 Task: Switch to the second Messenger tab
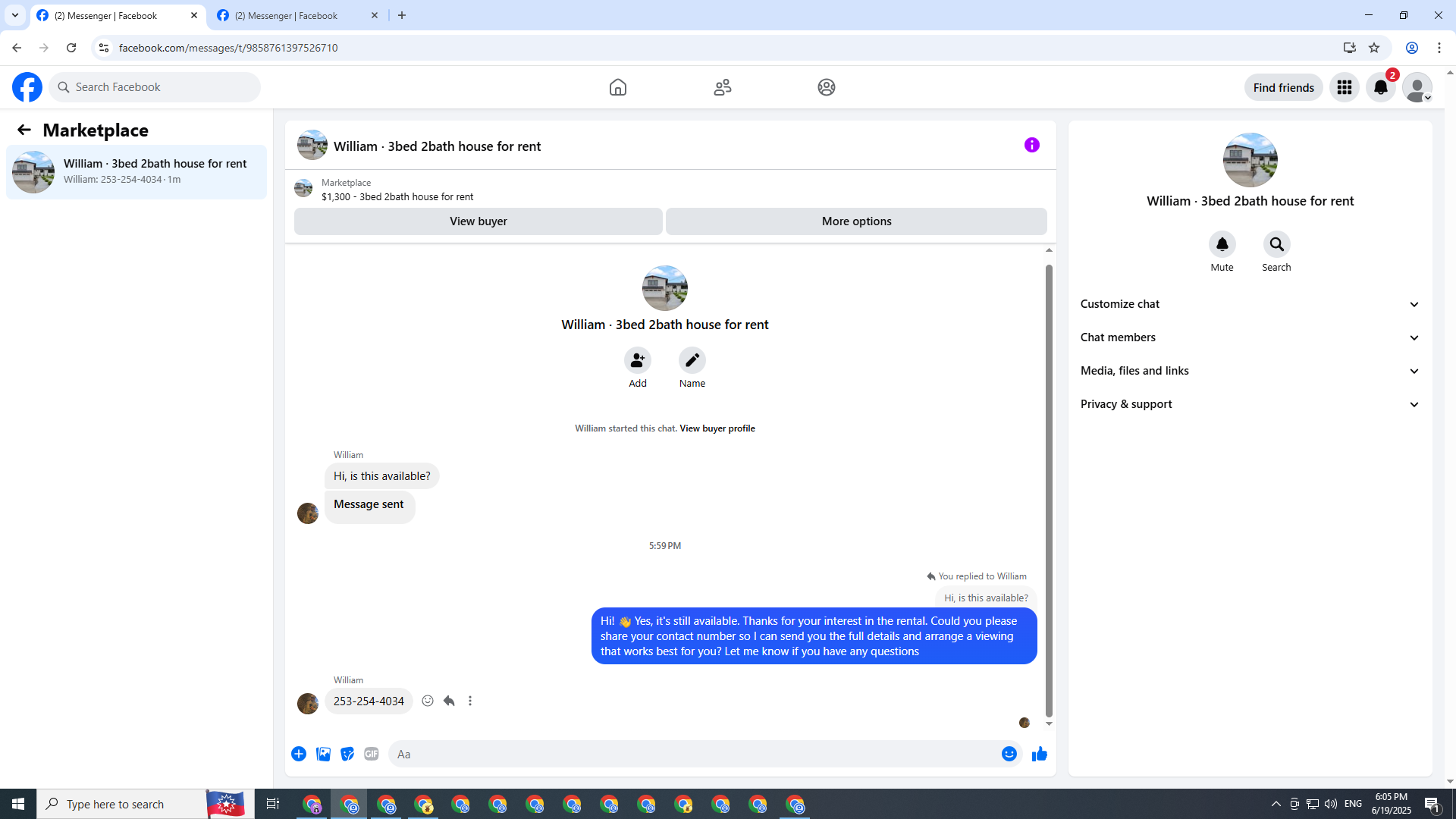(297, 16)
